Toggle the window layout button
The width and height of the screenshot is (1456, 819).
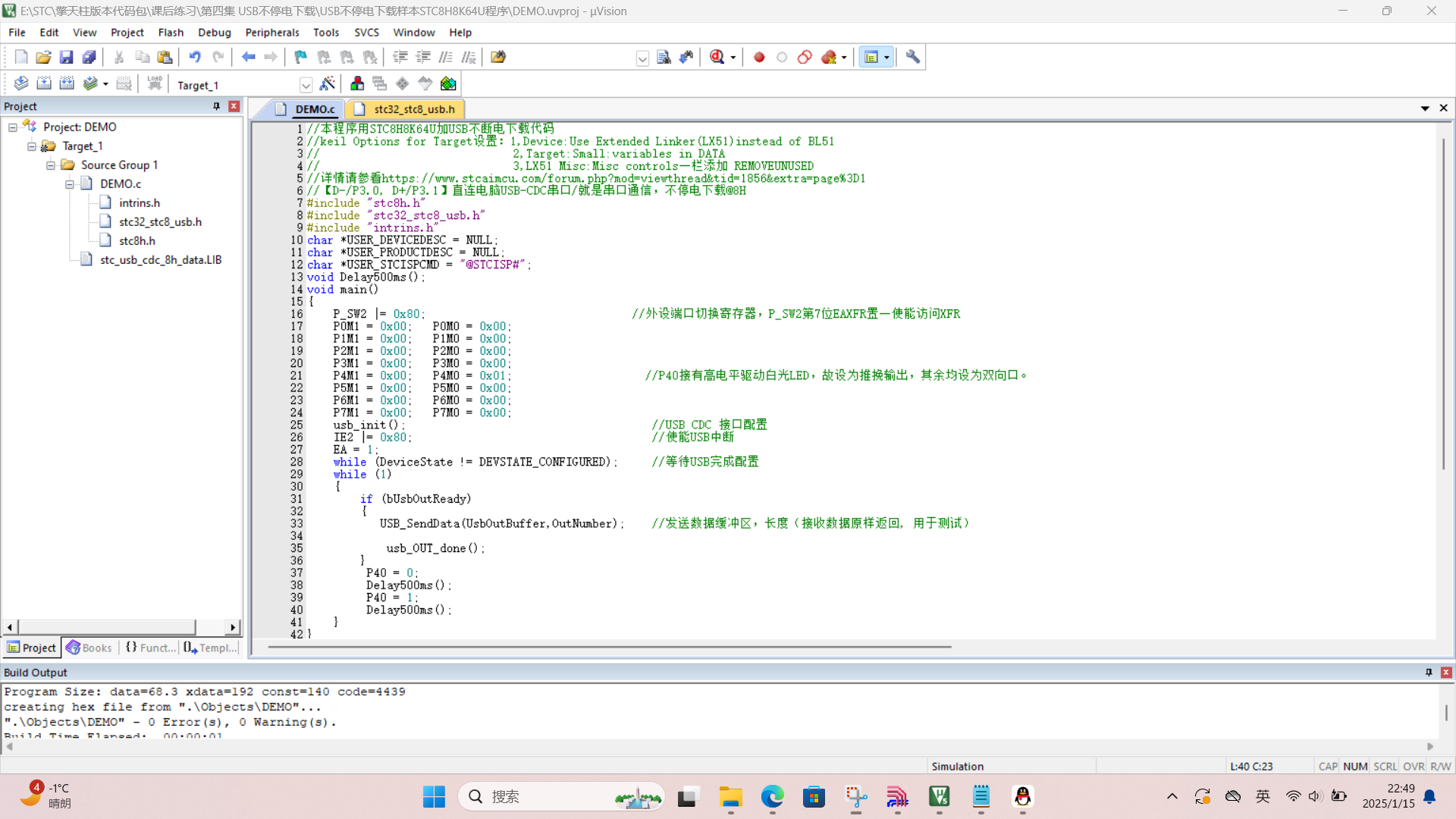(x=871, y=57)
